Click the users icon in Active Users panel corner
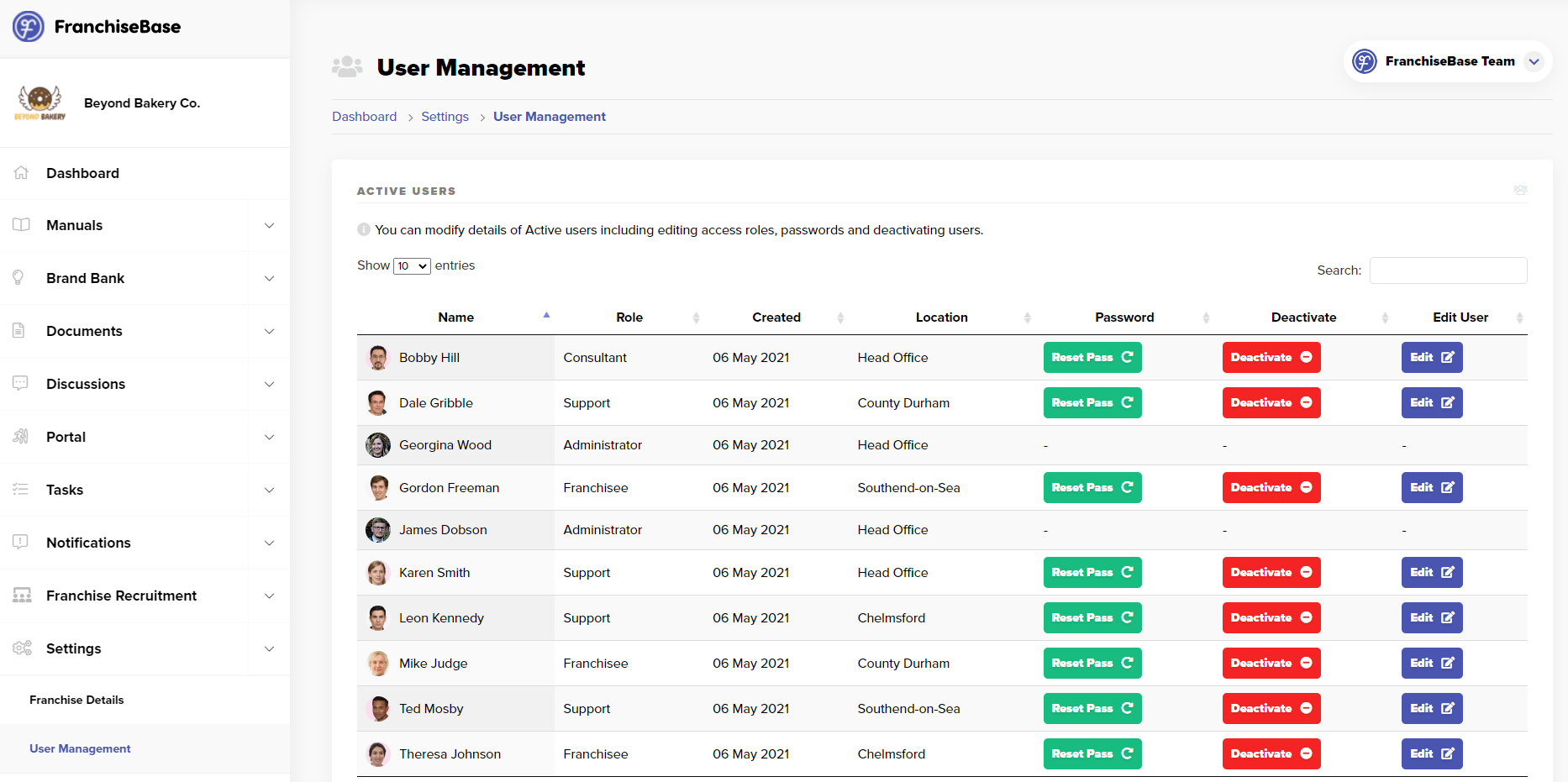This screenshot has height=782, width=1568. [1520, 191]
